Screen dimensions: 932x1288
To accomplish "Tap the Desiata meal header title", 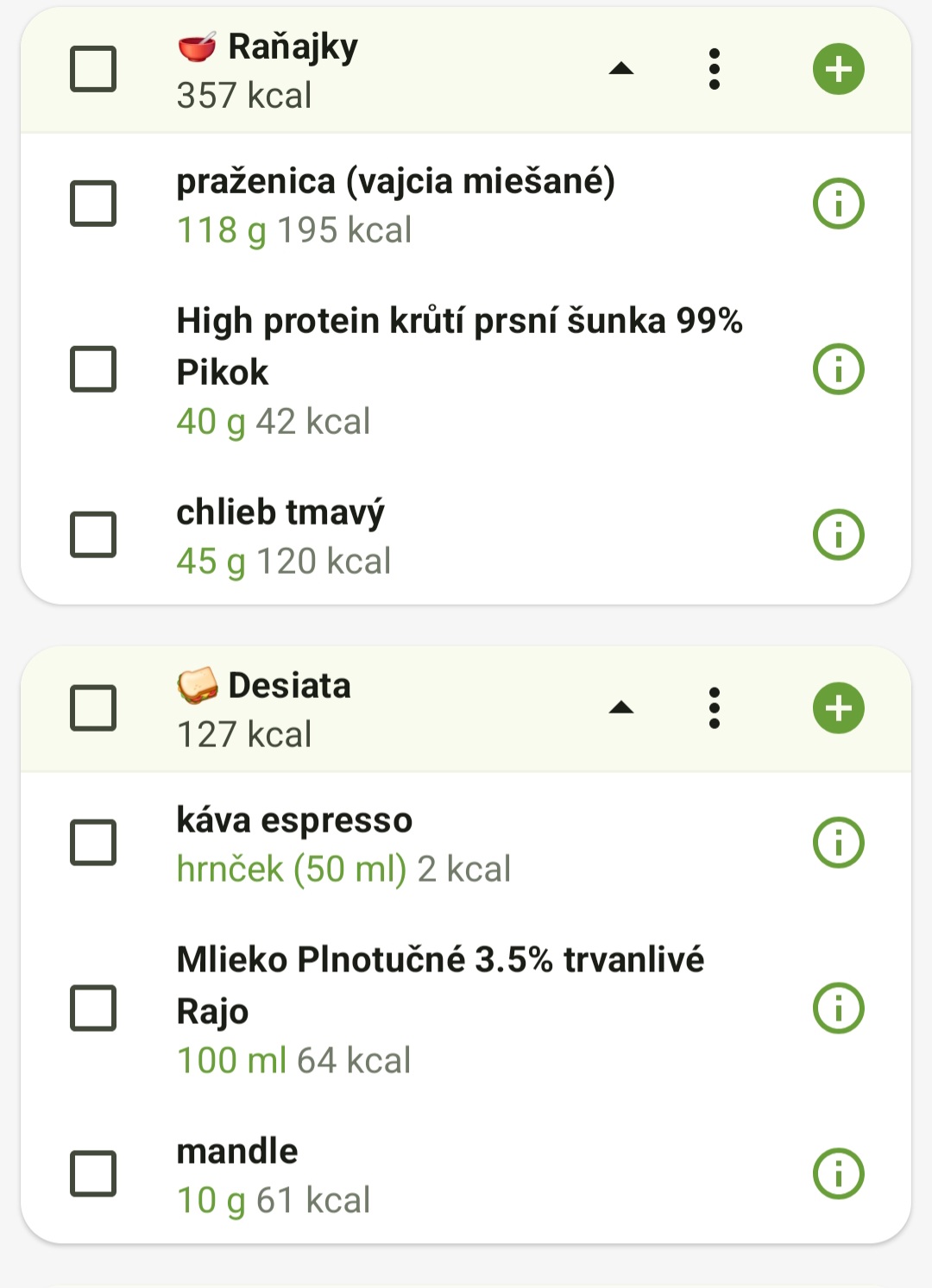I will 289,687.
